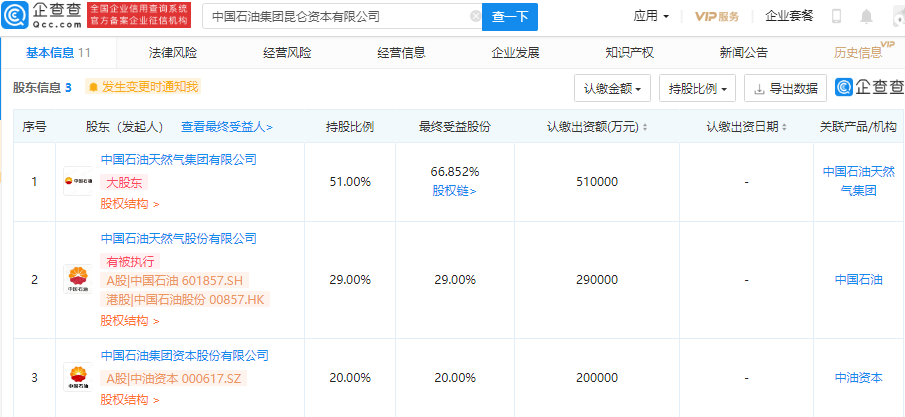
Task: Switch to 法律风险 tab
Action: click(x=173, y=53)
